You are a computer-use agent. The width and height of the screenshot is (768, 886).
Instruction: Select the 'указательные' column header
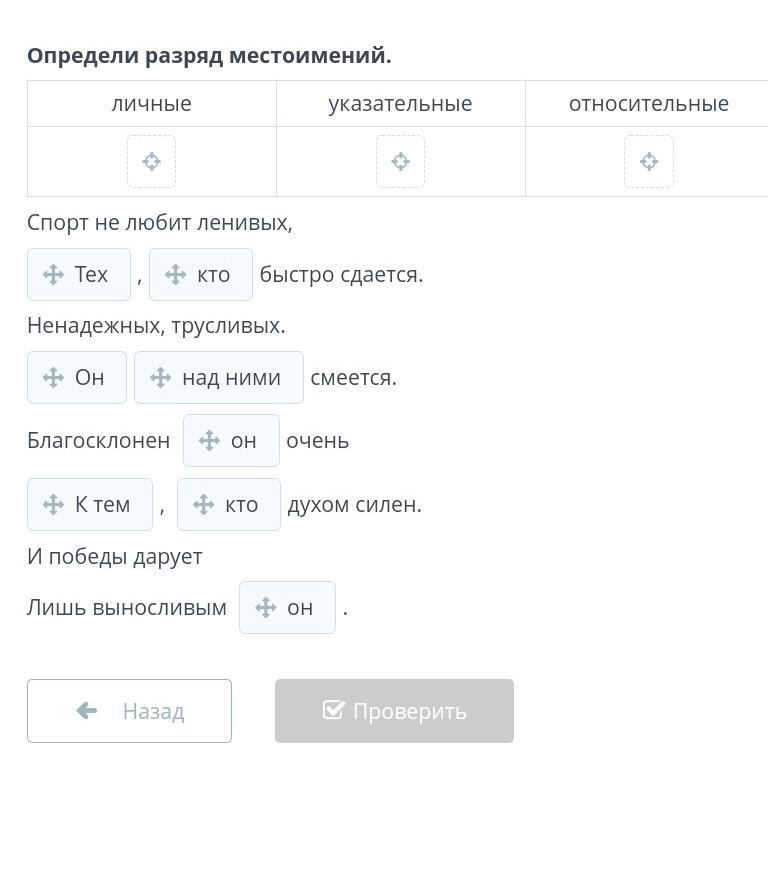click(x=400, y=103)
